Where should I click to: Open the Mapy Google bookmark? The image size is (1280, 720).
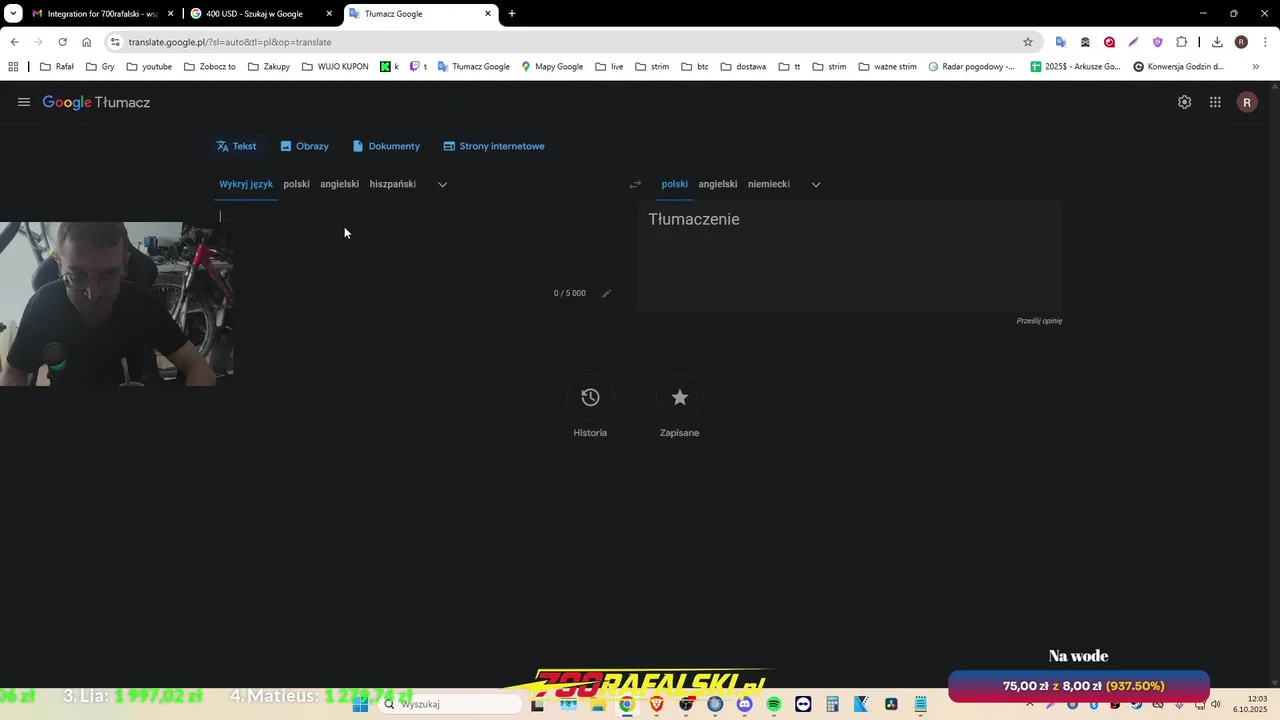point(552,67)
